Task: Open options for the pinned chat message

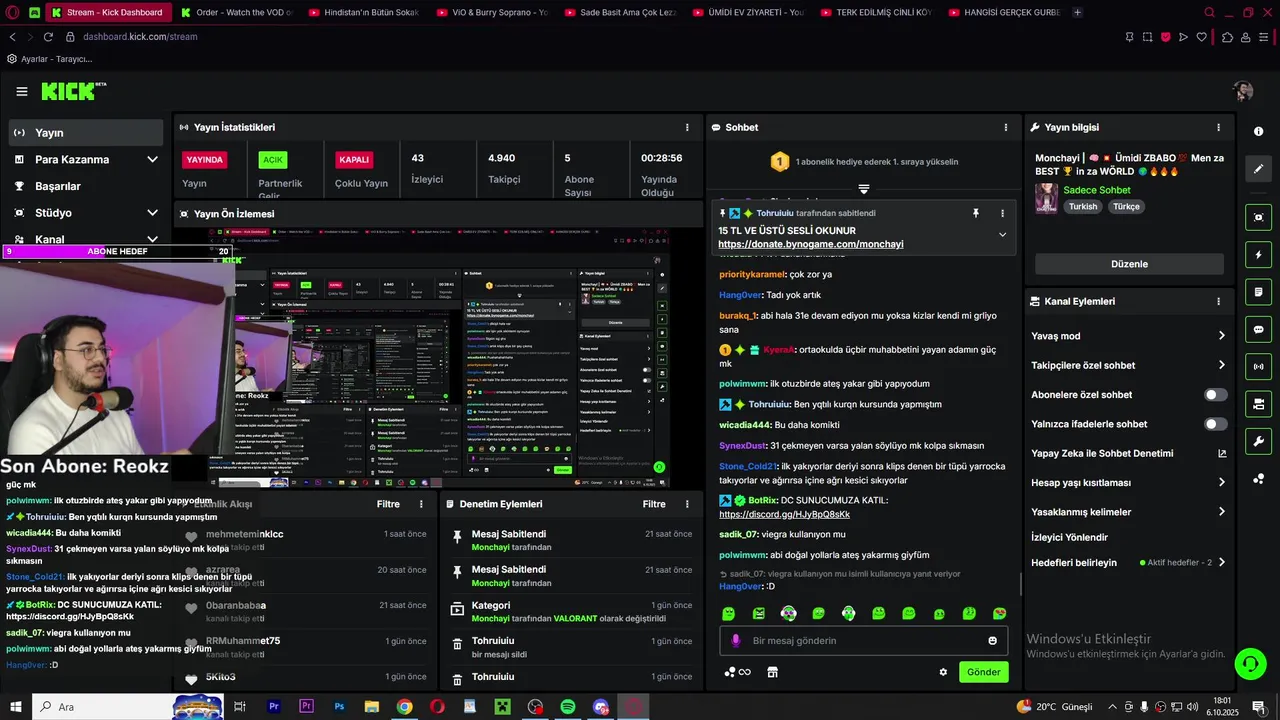Action: [x=1002, y=213]
